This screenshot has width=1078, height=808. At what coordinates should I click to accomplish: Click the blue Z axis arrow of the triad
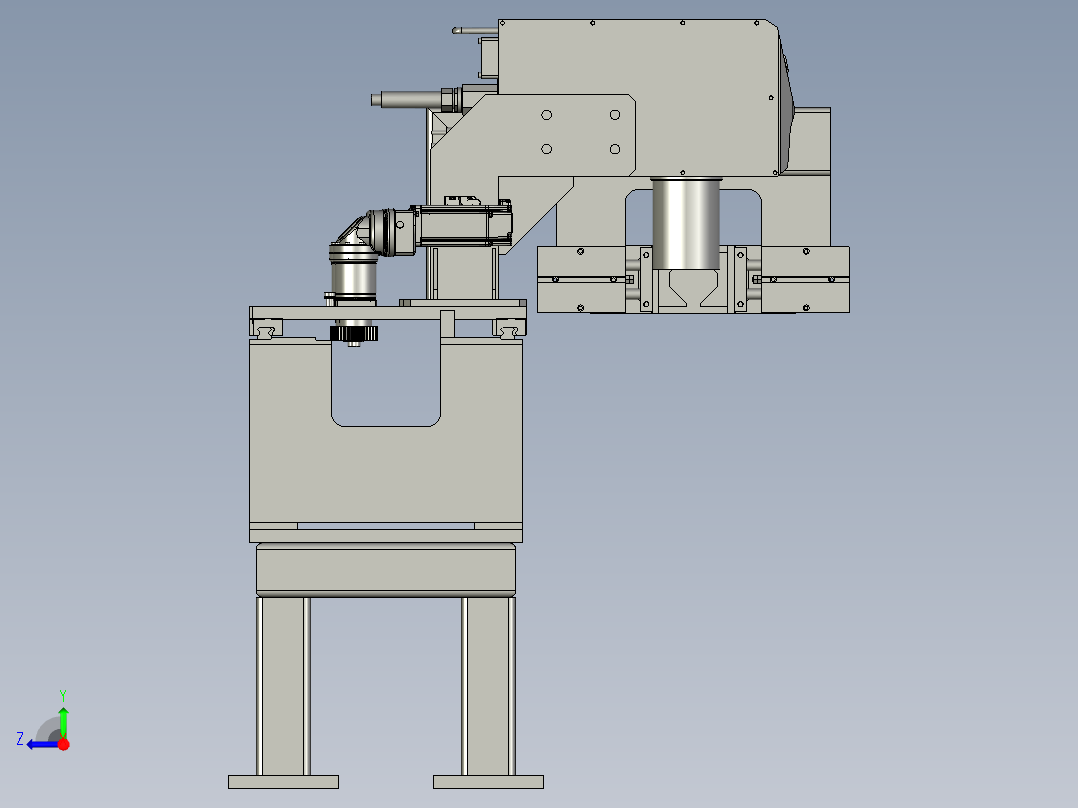click(41, 744)
